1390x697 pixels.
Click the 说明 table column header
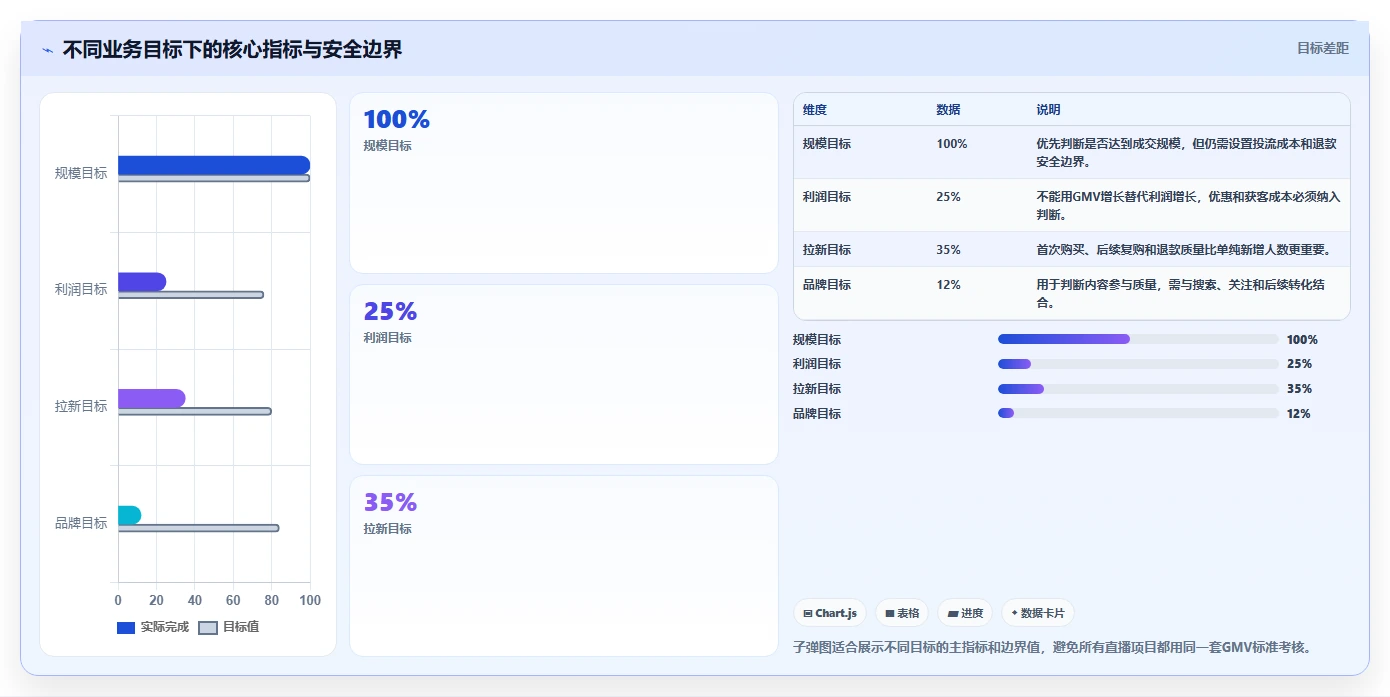coord(1048,110)
